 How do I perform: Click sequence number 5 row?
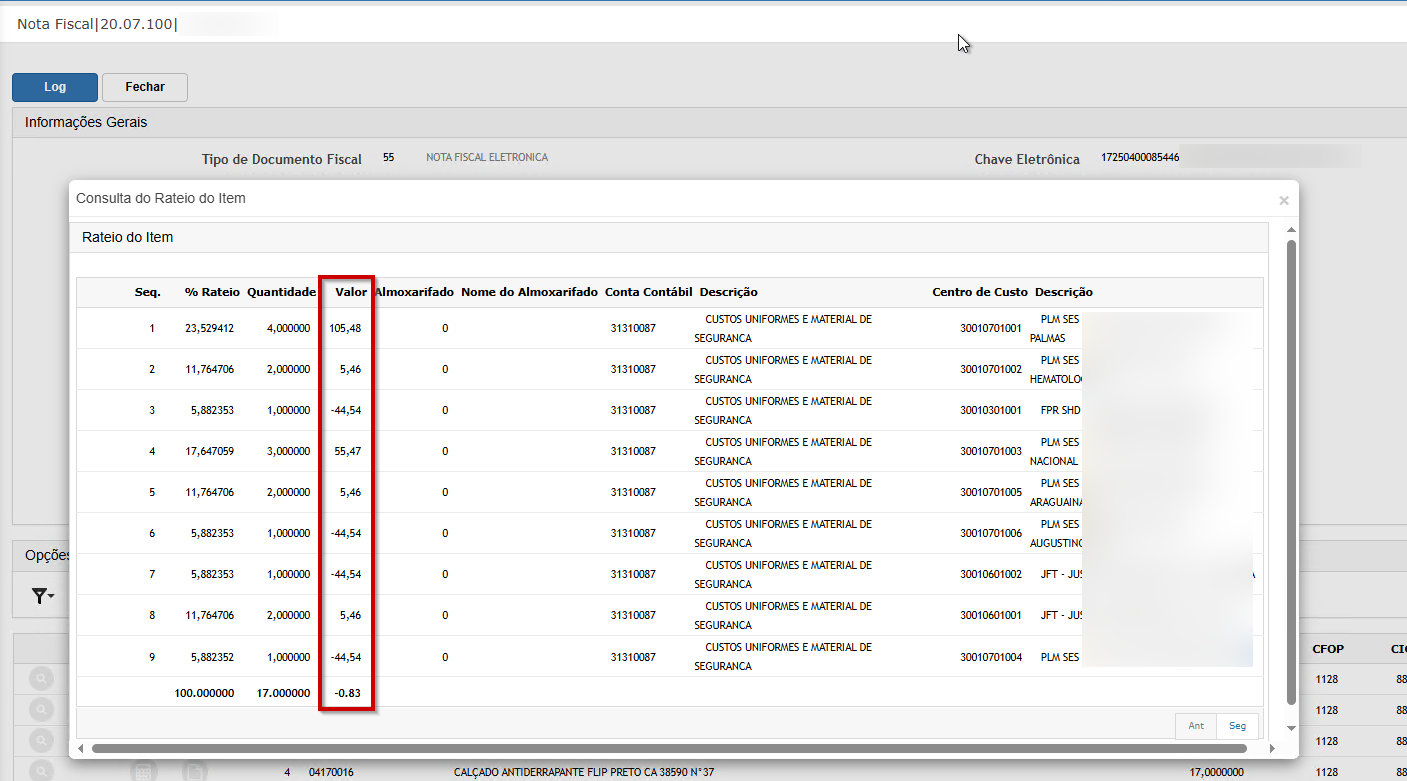point(152,492)
